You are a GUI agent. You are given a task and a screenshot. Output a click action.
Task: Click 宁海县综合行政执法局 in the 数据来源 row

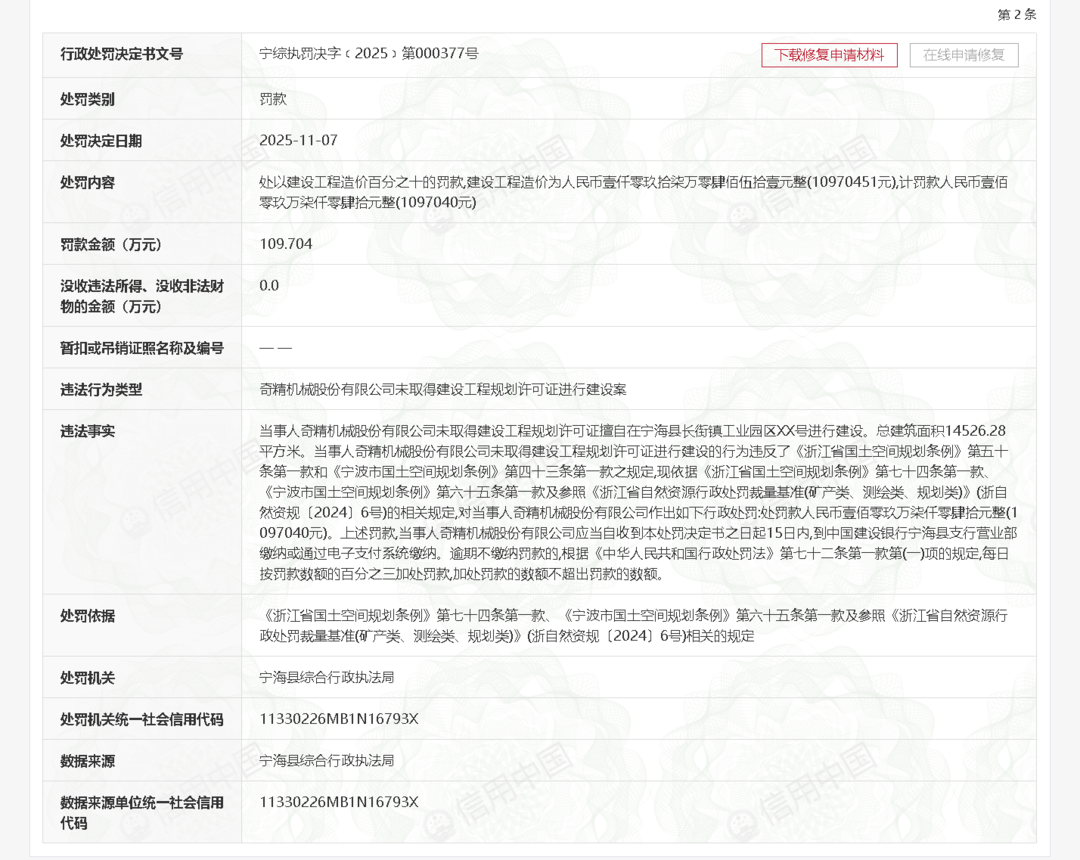coord(326,761)
